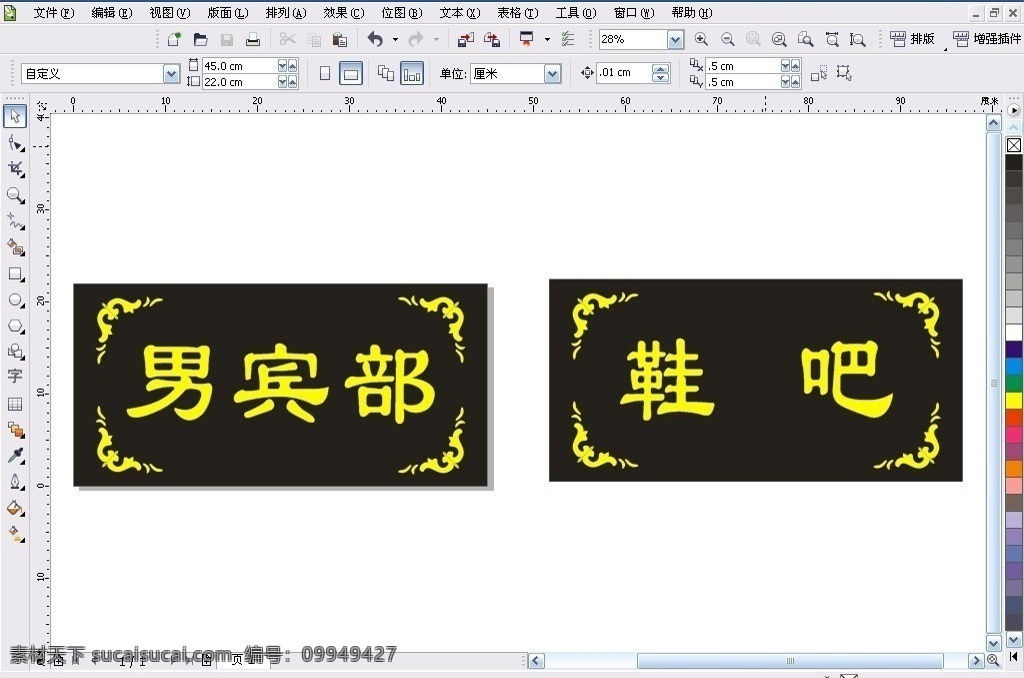Toggle apply layout to current page

412,73
